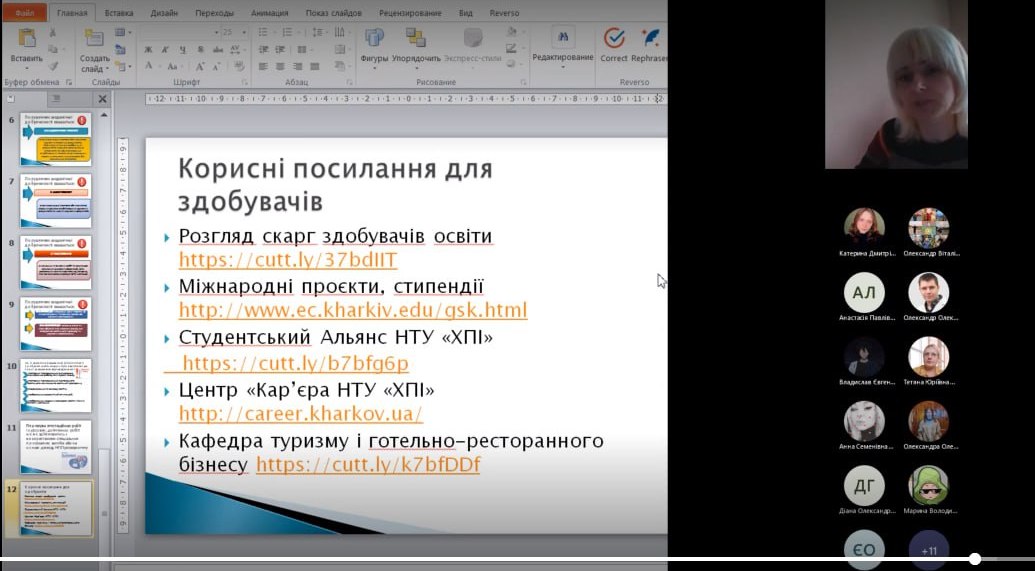Justify text in Абзац group
1035x571 pixels.
314,66
